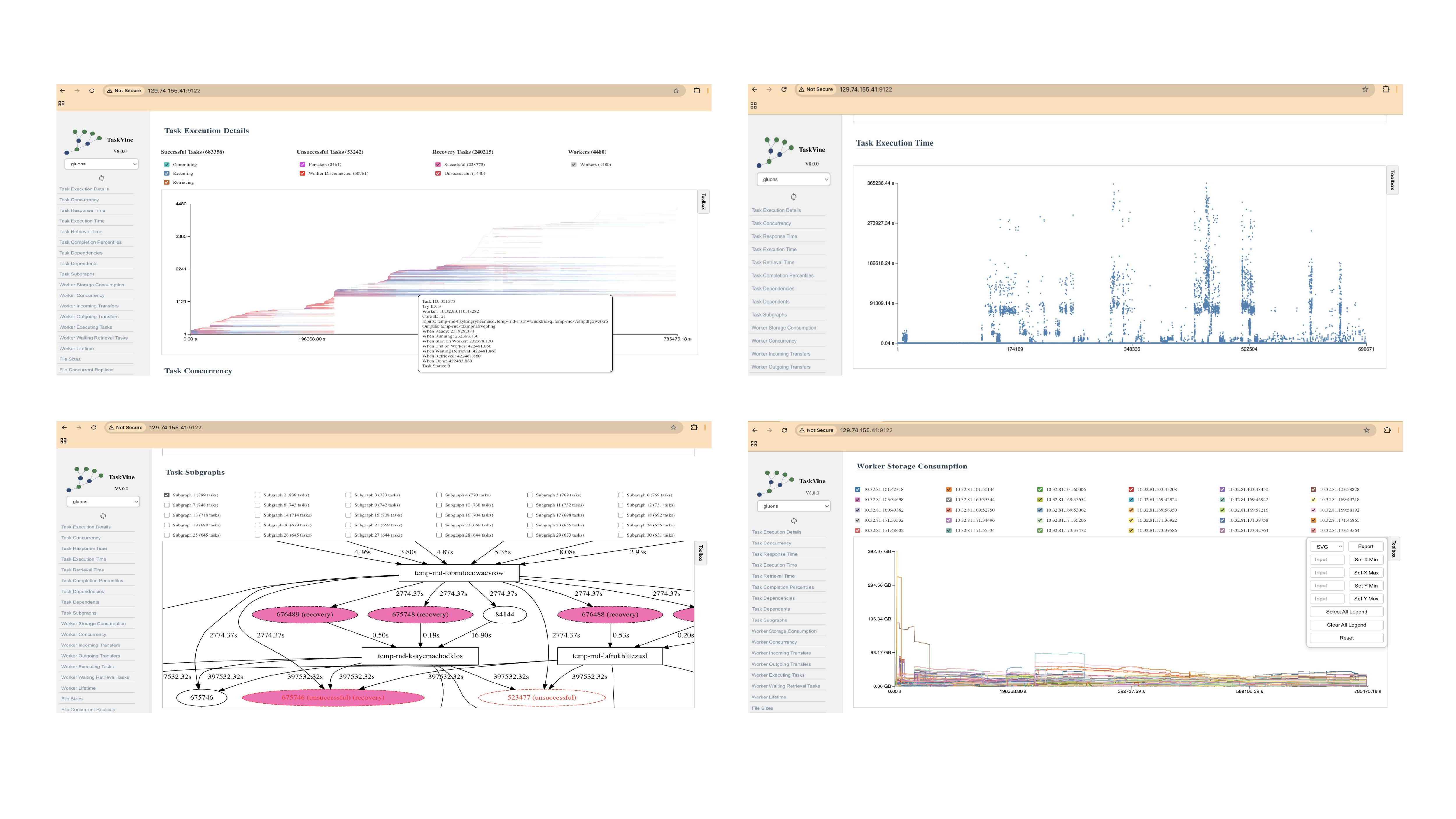Select Task Concurrency in Task Execution Details sidebar
Viewport: 1456px width, 819px height.
tap(79, 199)
